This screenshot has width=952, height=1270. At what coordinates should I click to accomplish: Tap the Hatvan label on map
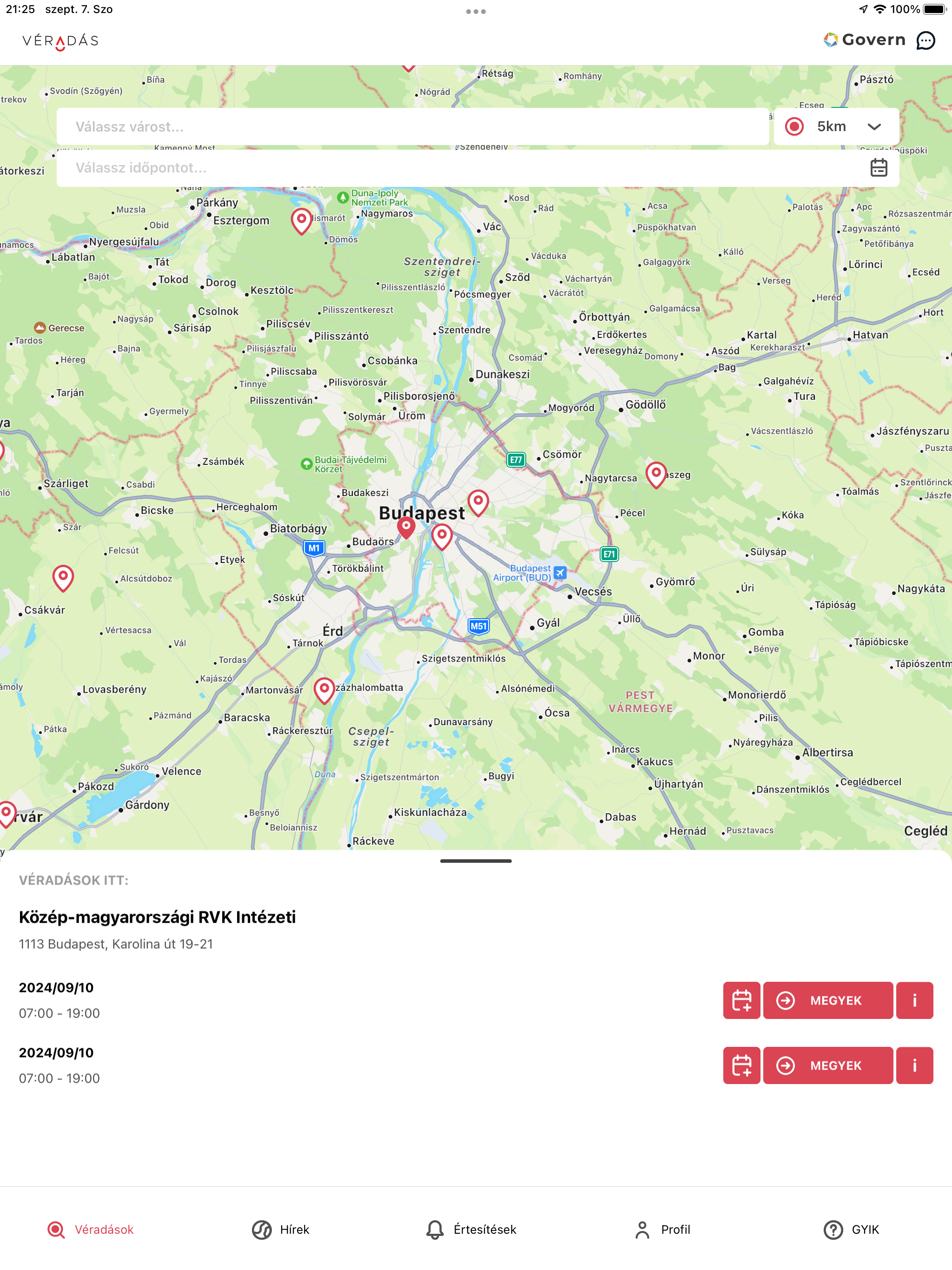coord(870,335)
